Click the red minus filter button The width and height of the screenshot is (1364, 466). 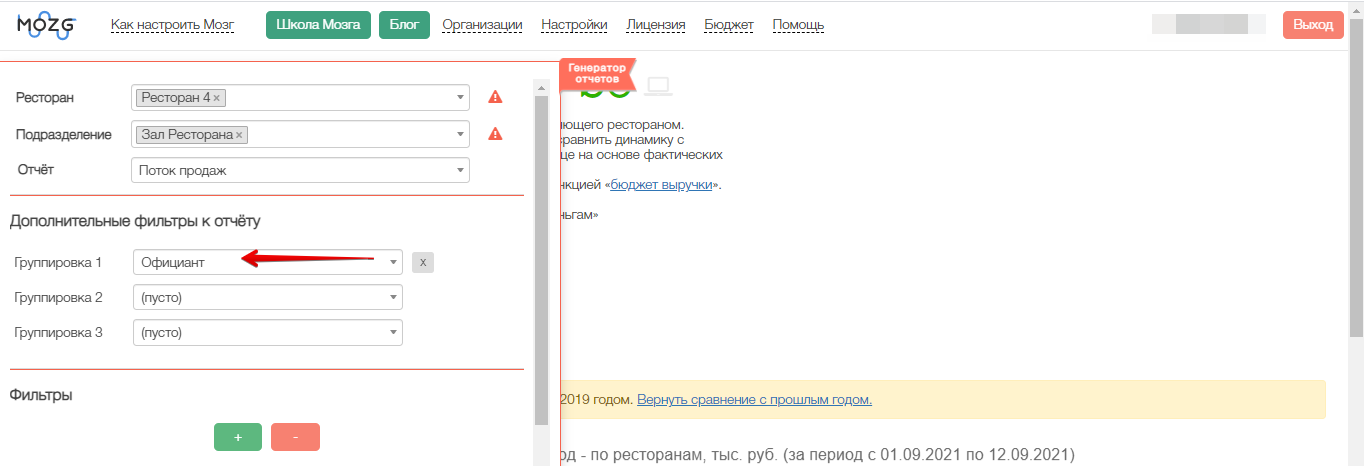(x=295, y=438)
